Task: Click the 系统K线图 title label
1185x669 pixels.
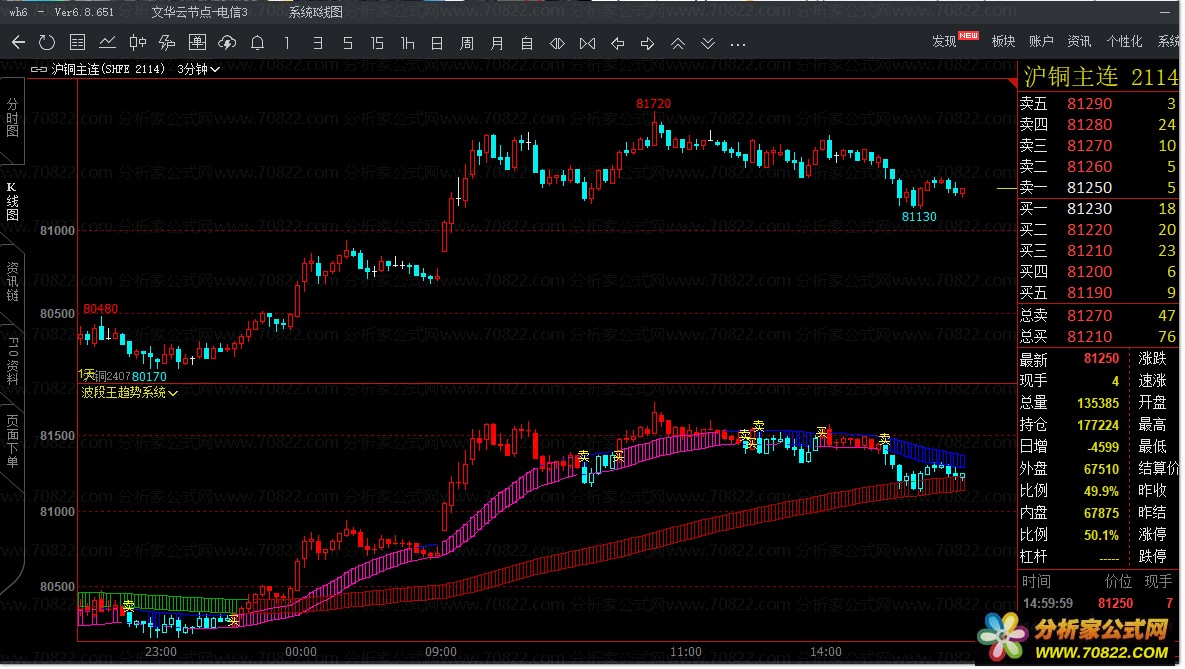Action: click(316, 12)
